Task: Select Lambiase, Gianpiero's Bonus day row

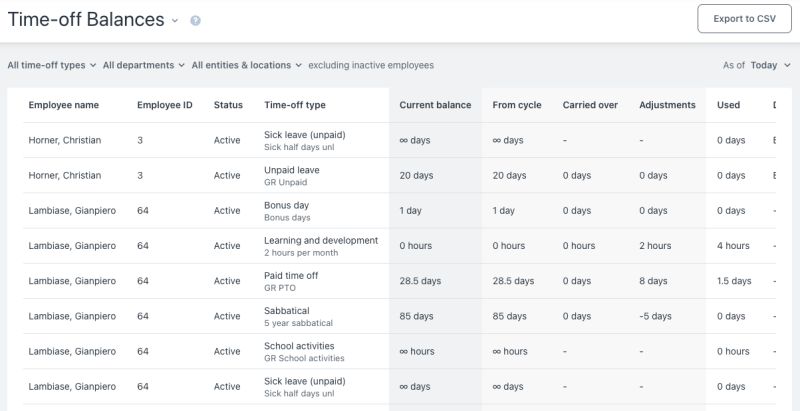Action: [289, 205]
